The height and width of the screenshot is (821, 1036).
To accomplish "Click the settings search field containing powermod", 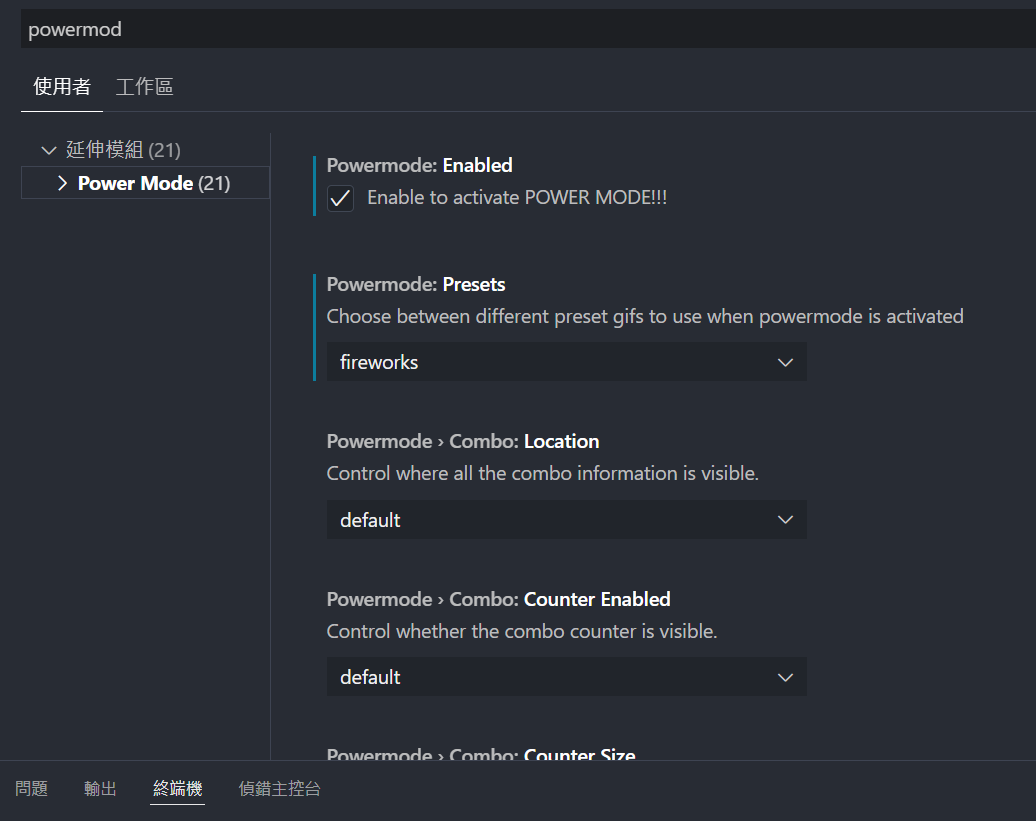I will (529, 29).
